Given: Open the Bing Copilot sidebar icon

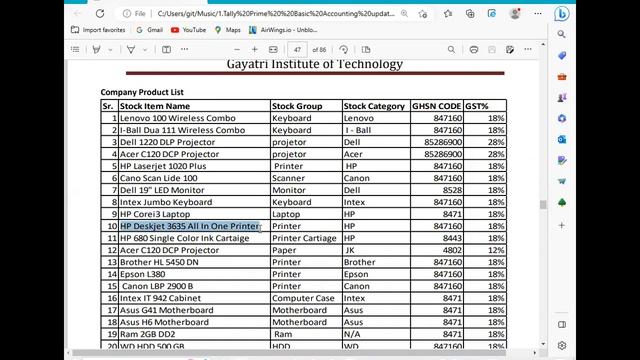Looking at the screenshot, I should tap(562, 14).
